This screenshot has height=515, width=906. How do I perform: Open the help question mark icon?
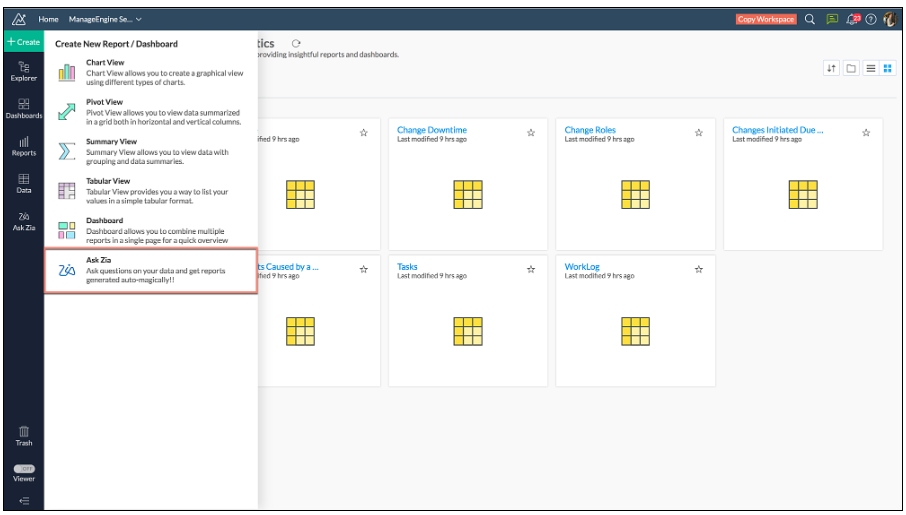871,19
